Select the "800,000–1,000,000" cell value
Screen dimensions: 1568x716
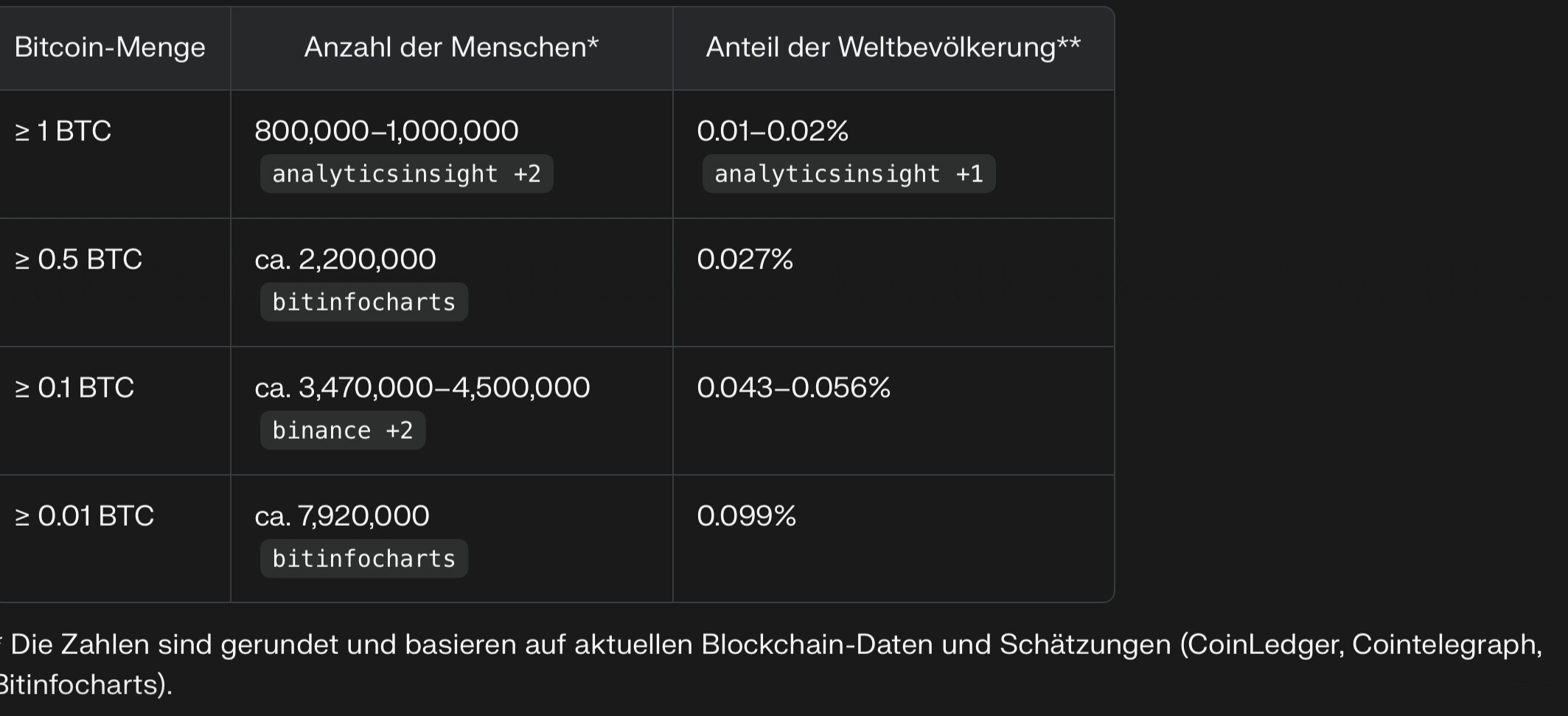point(386,131)
